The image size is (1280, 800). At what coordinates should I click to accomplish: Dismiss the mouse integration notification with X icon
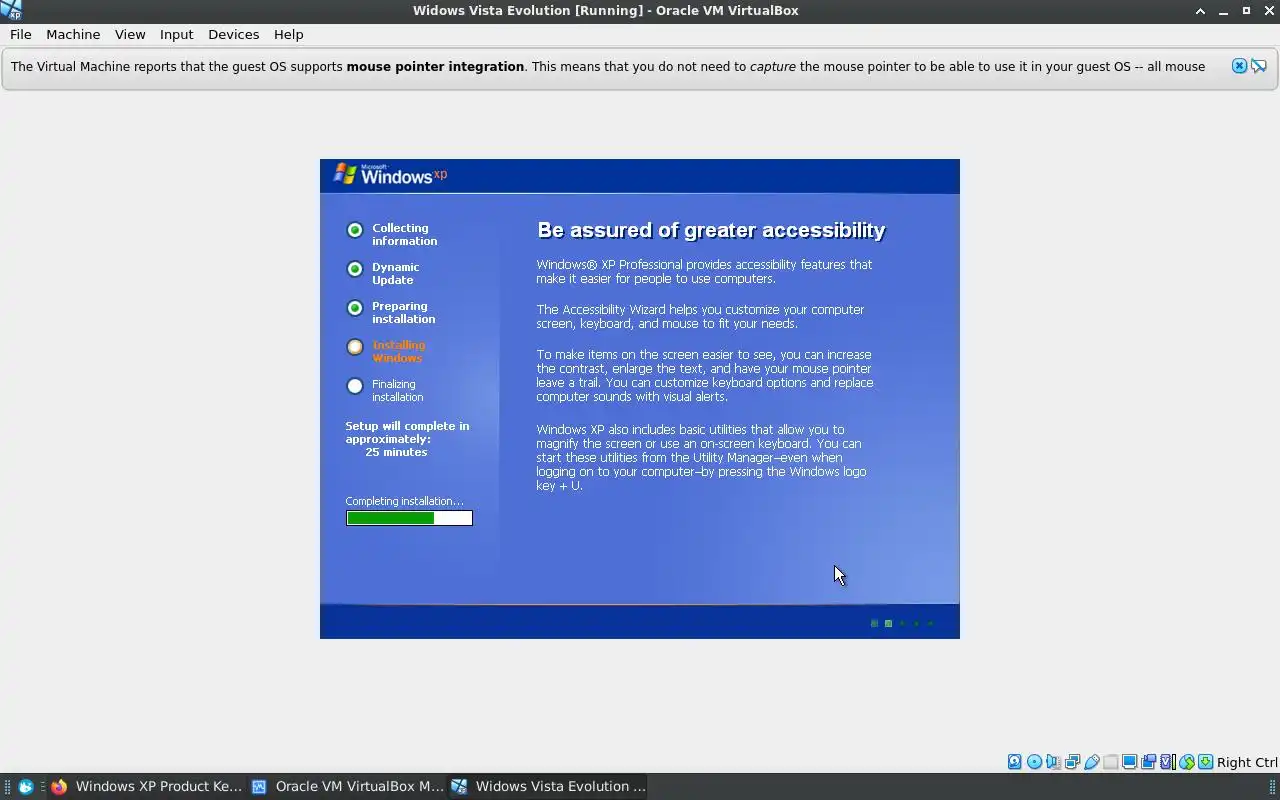coord(1239,66)
